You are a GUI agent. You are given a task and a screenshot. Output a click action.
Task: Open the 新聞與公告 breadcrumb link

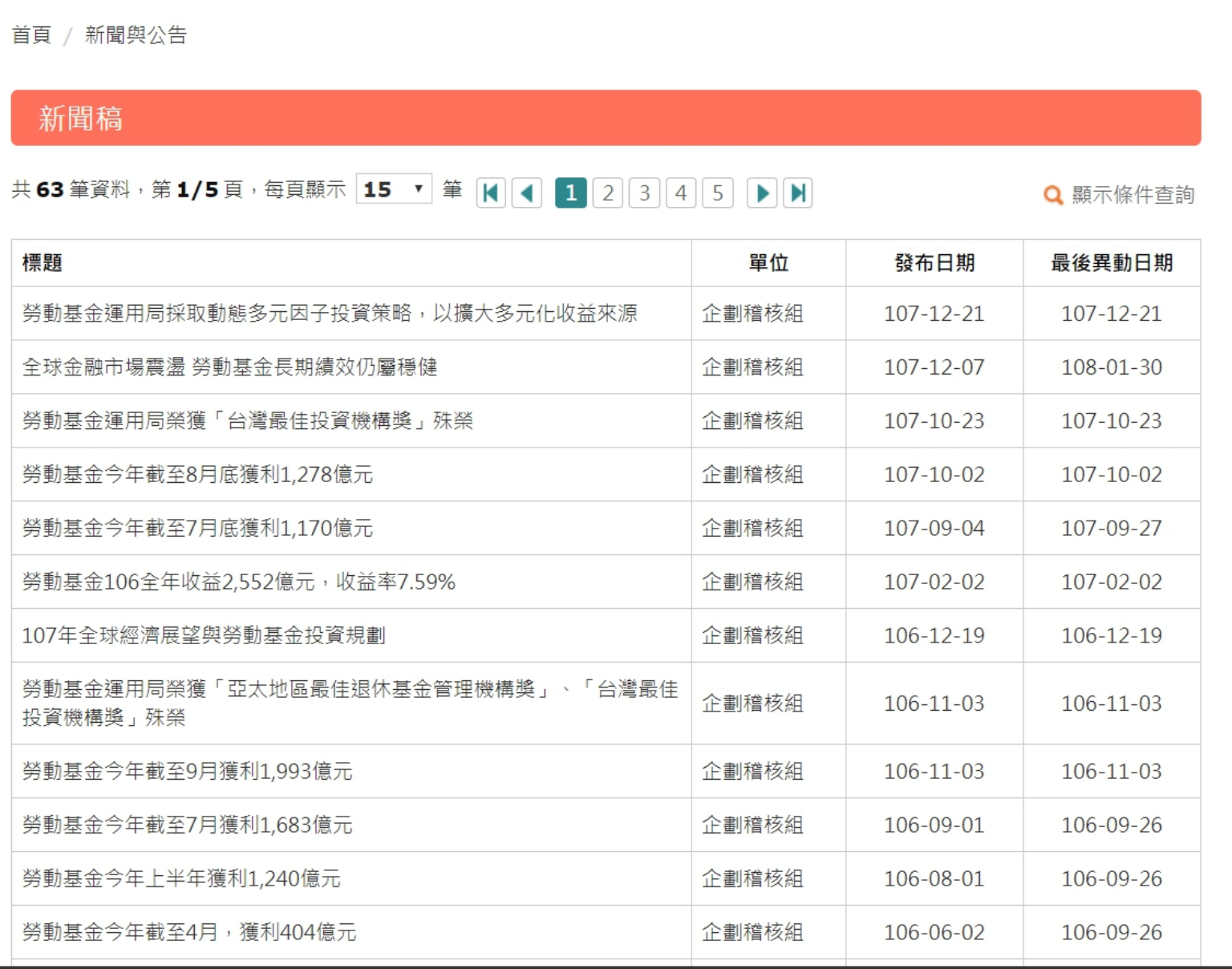point(136,35)
